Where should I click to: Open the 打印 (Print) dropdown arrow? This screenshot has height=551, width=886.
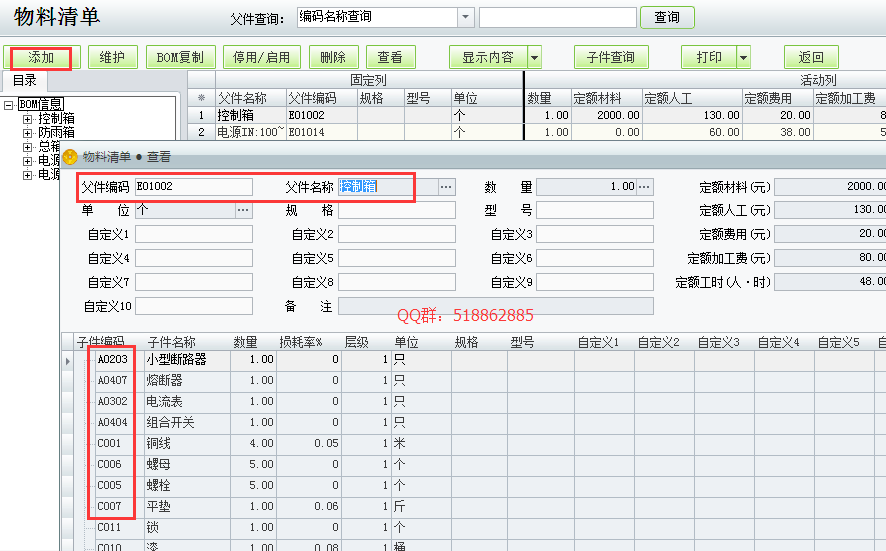[743, 58]
